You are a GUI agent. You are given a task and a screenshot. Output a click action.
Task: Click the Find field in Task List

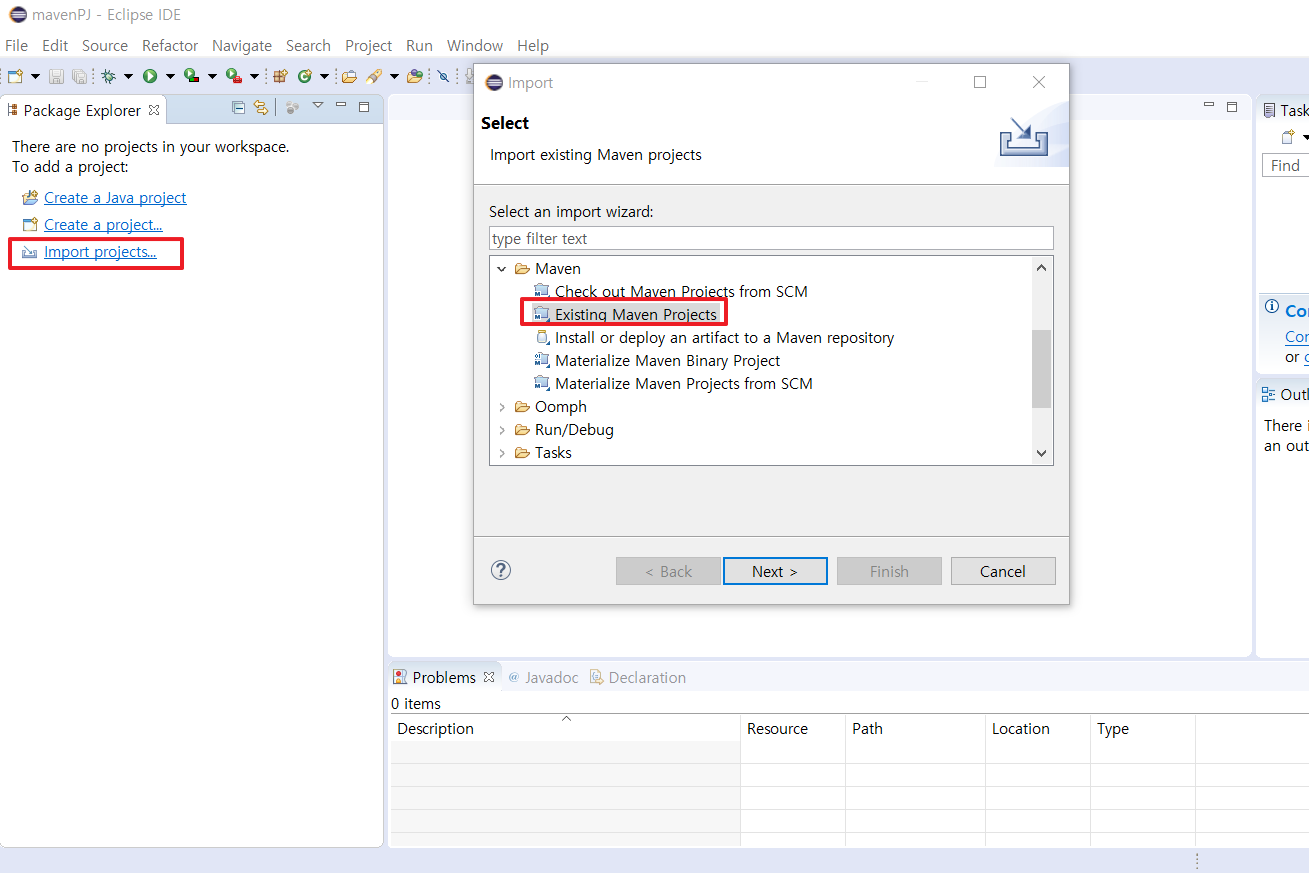coord(1285,166)
